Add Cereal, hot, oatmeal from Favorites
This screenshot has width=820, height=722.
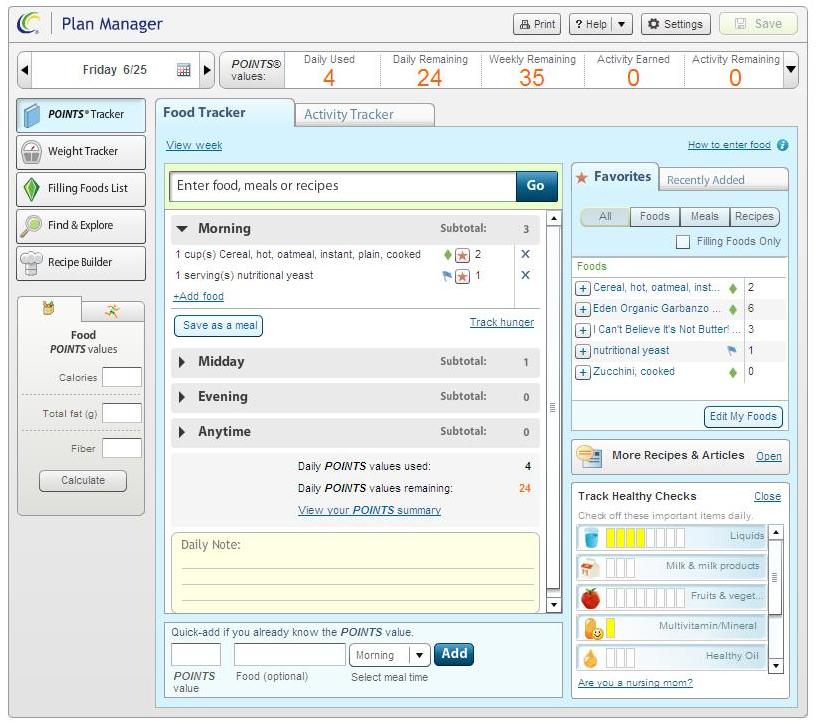pyautogui.click(x=583, y=288)
